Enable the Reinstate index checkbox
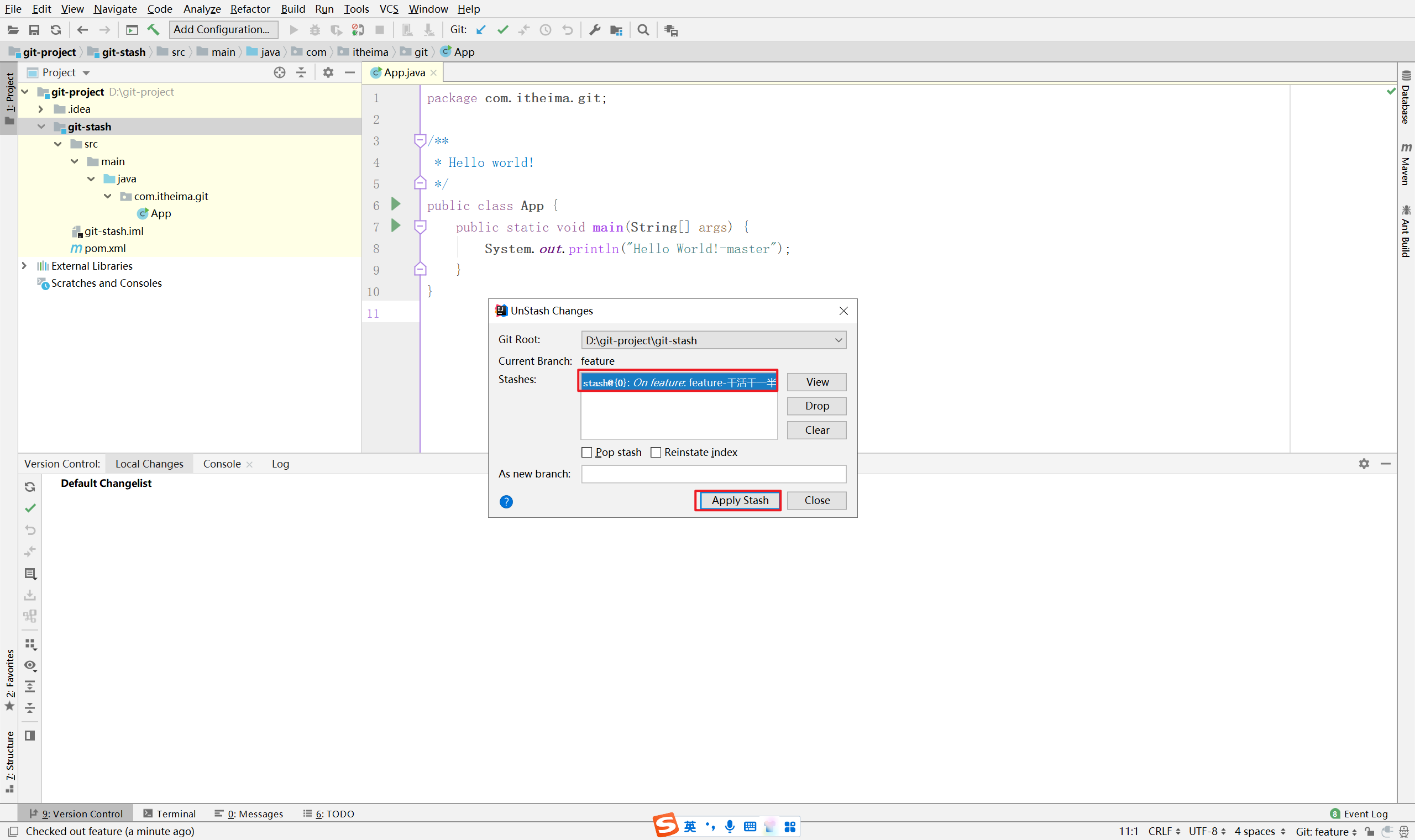 click(x=656, y=452)
